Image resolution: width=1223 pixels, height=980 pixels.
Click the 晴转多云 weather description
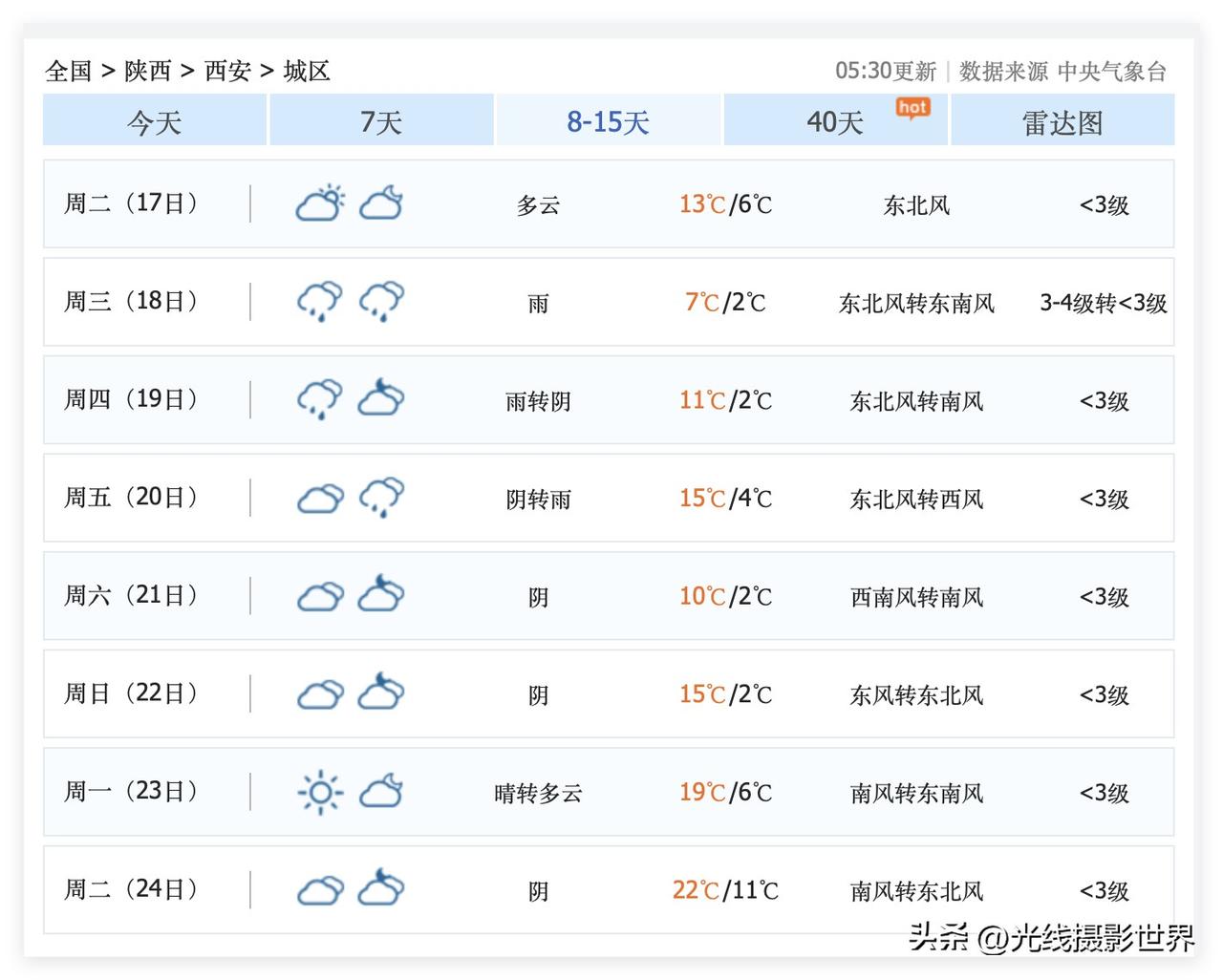coord(538,794)
